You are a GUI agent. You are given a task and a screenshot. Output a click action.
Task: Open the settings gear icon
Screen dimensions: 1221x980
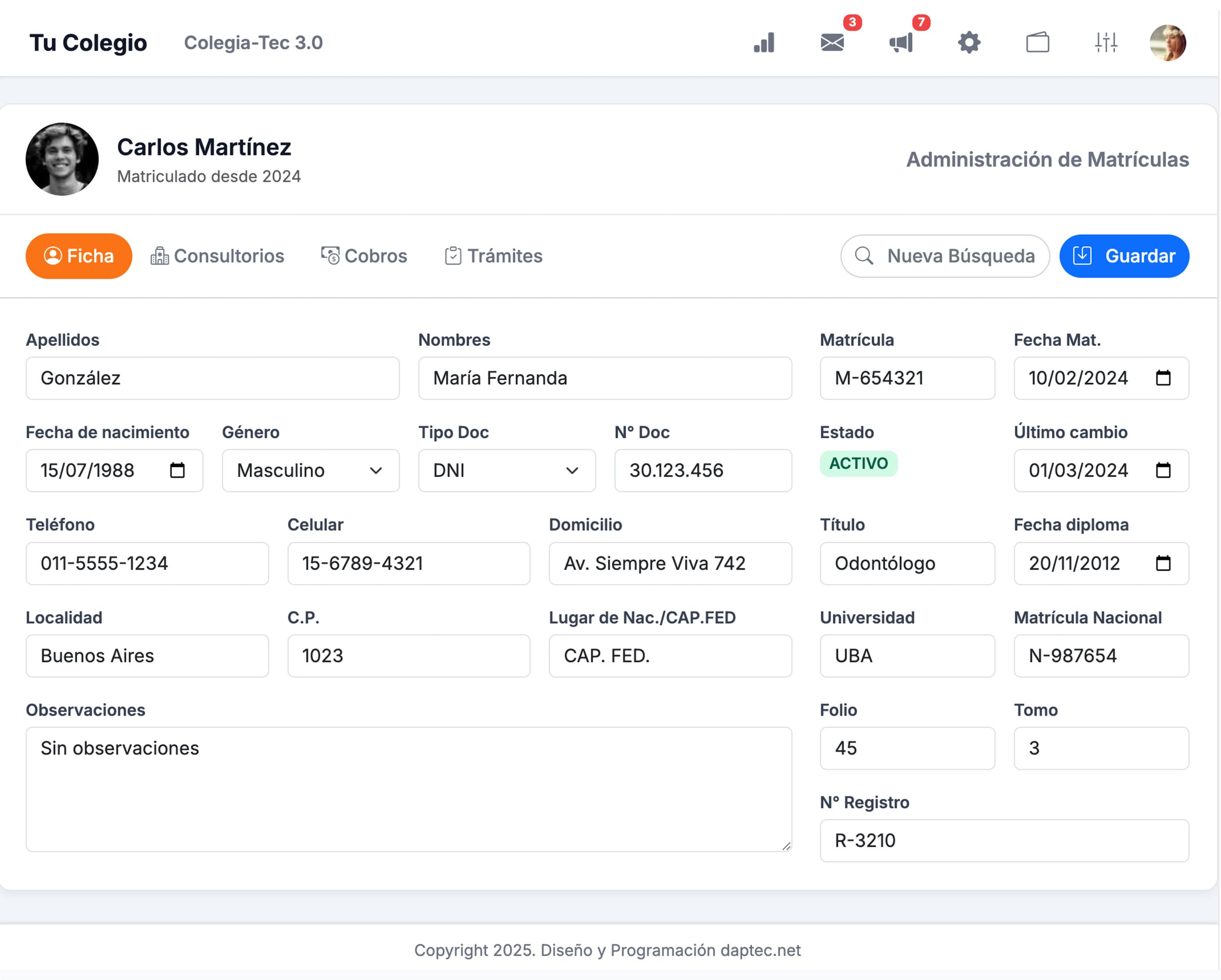(x=969, y=42)
